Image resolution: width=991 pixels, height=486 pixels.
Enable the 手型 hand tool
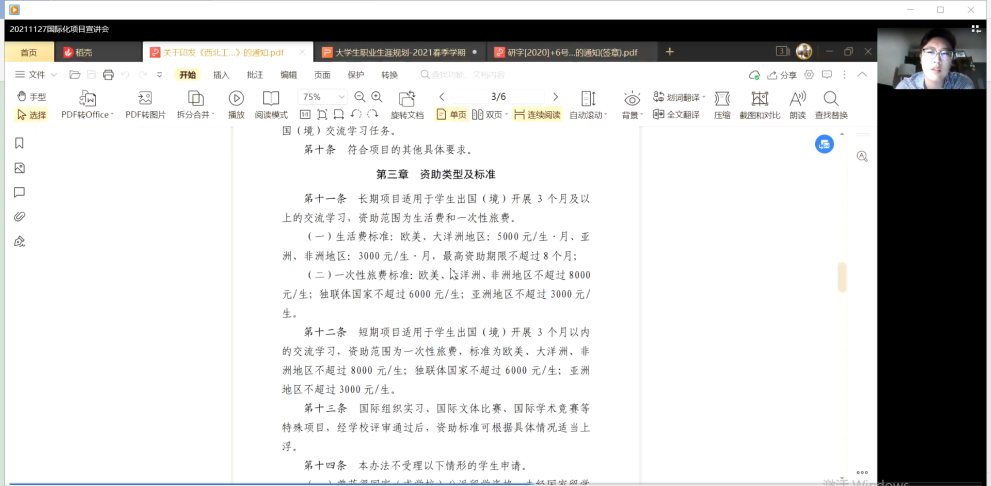(32, 97)
